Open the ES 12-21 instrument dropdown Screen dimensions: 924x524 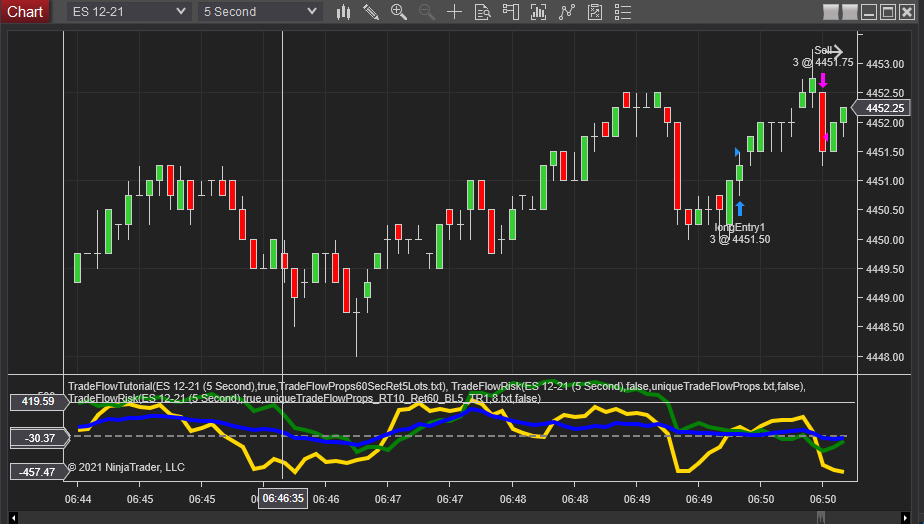click(129, 12)
